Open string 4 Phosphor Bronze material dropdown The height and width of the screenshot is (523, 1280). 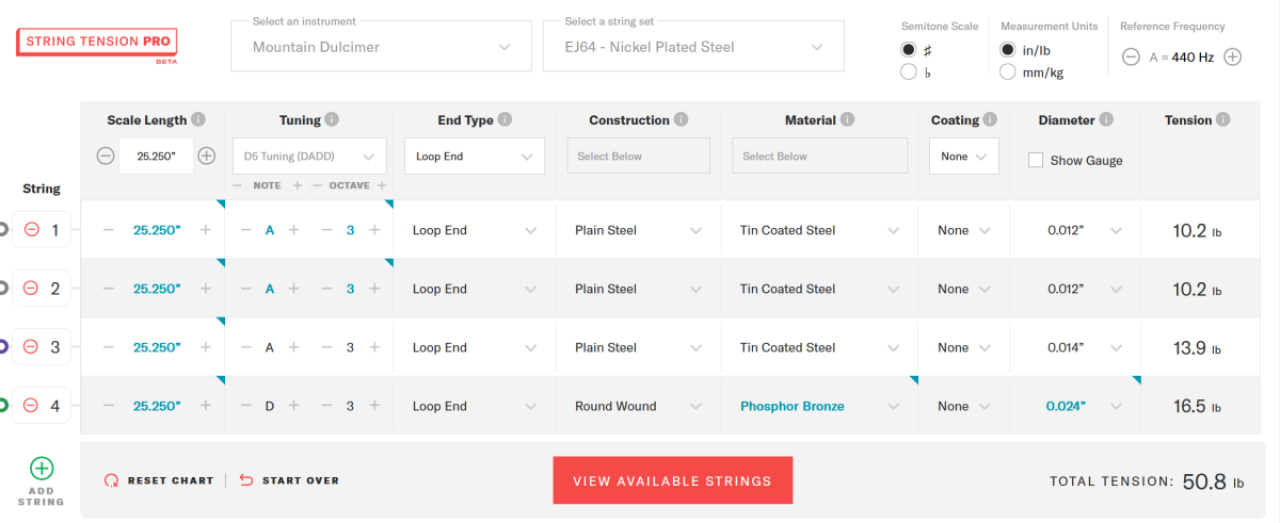pos(816,406)
